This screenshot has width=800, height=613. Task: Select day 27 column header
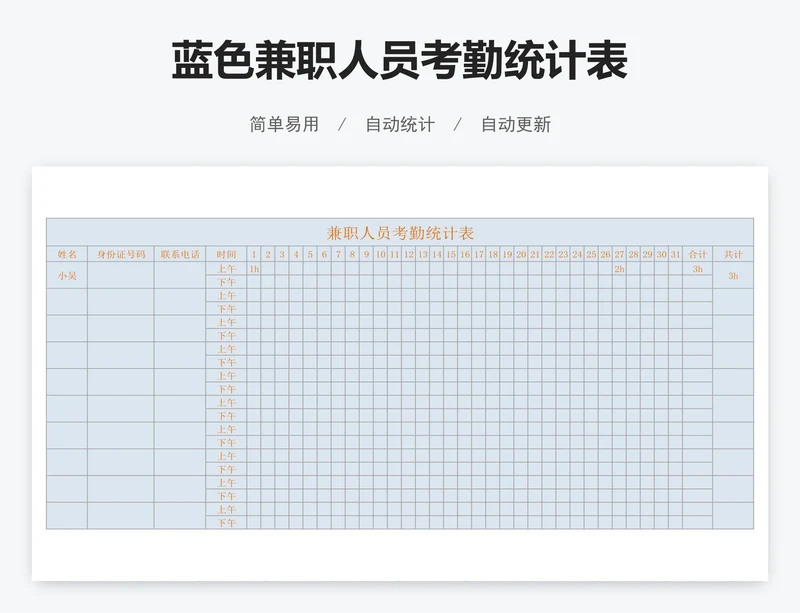click(x=619, y=254)
